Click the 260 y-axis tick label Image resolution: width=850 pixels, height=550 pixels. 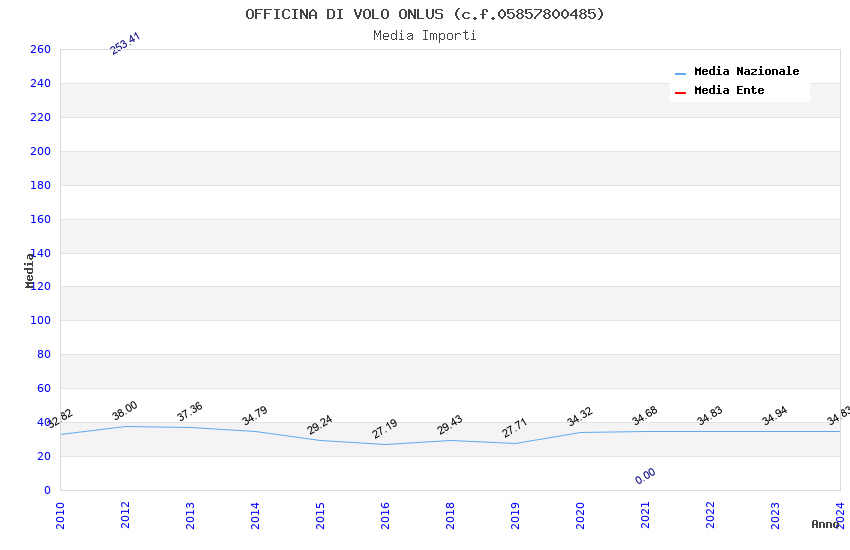pos(41,49)
